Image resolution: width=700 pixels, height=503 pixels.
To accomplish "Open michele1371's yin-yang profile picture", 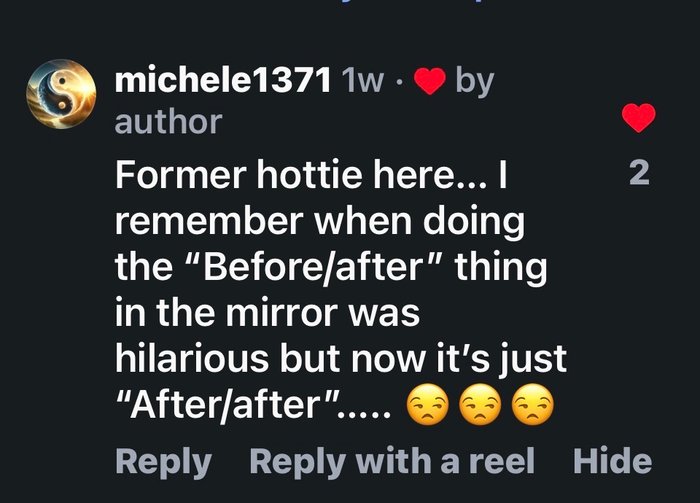I will coord(61,94).
